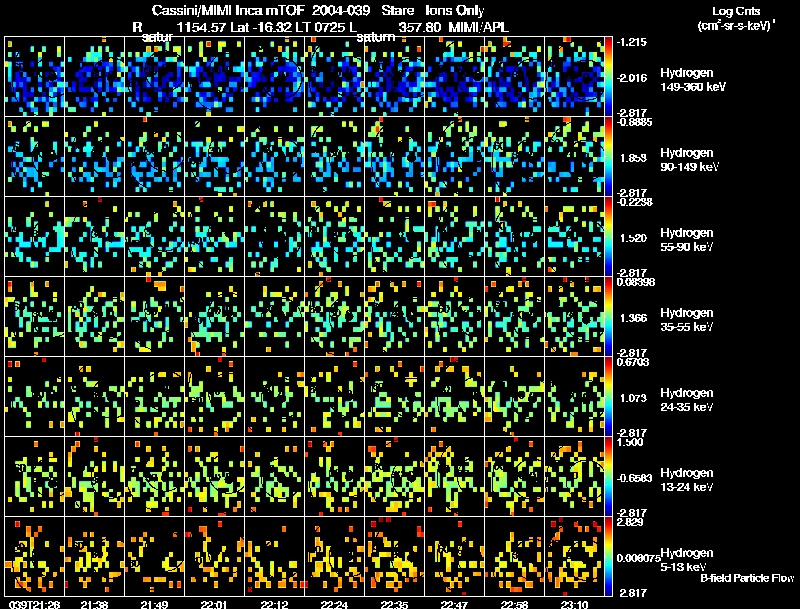This screenshot has height=609, width=800.
Task: Click the -1.215 colorbar maximum value
Action: click(632, 42)
